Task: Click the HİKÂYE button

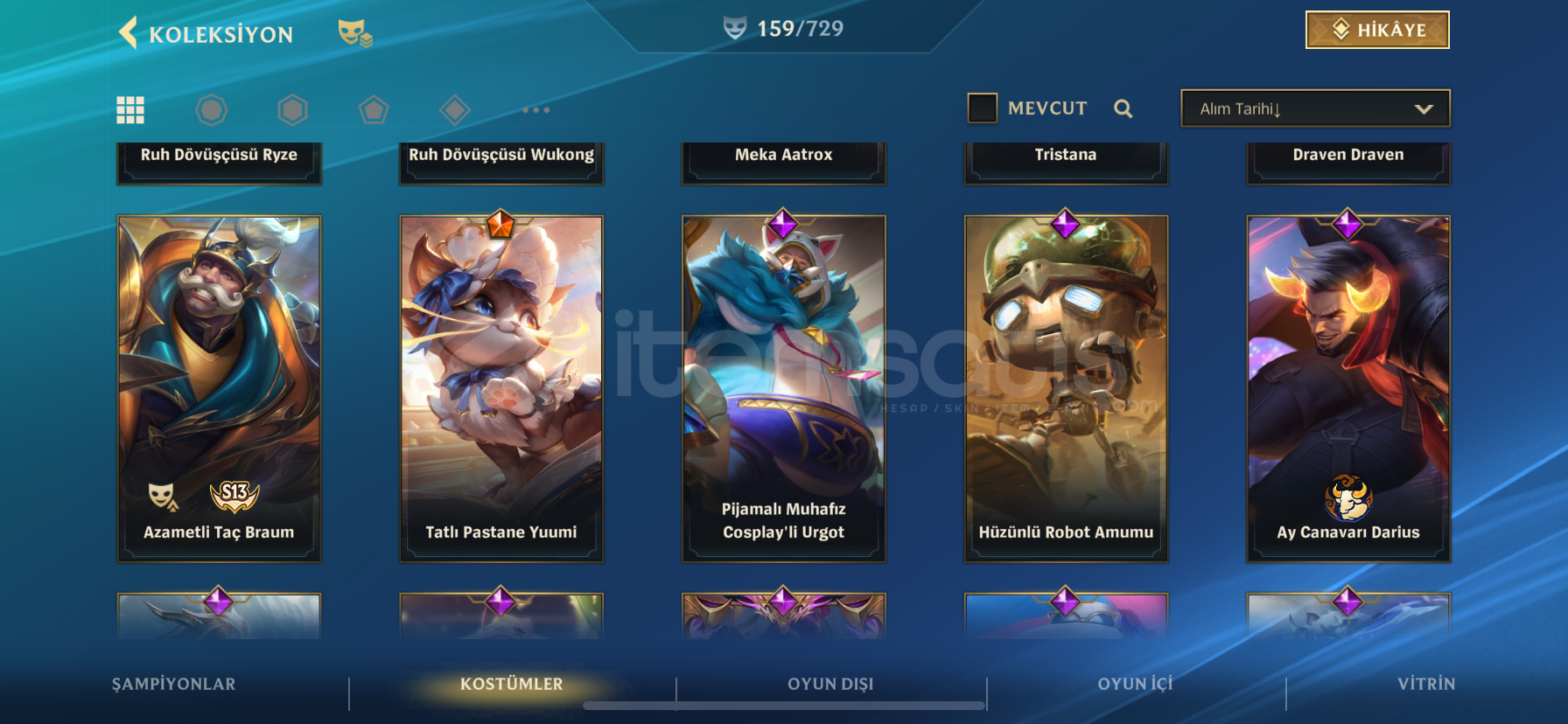Action: click(x=1377, y=30)
